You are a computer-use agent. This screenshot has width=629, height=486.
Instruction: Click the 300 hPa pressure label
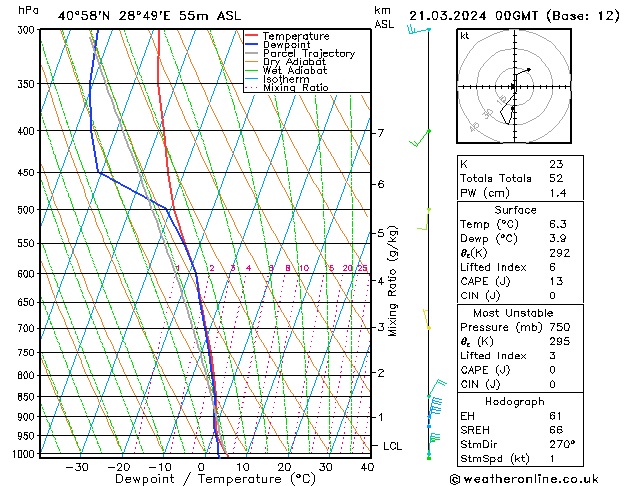click(28, 30)
